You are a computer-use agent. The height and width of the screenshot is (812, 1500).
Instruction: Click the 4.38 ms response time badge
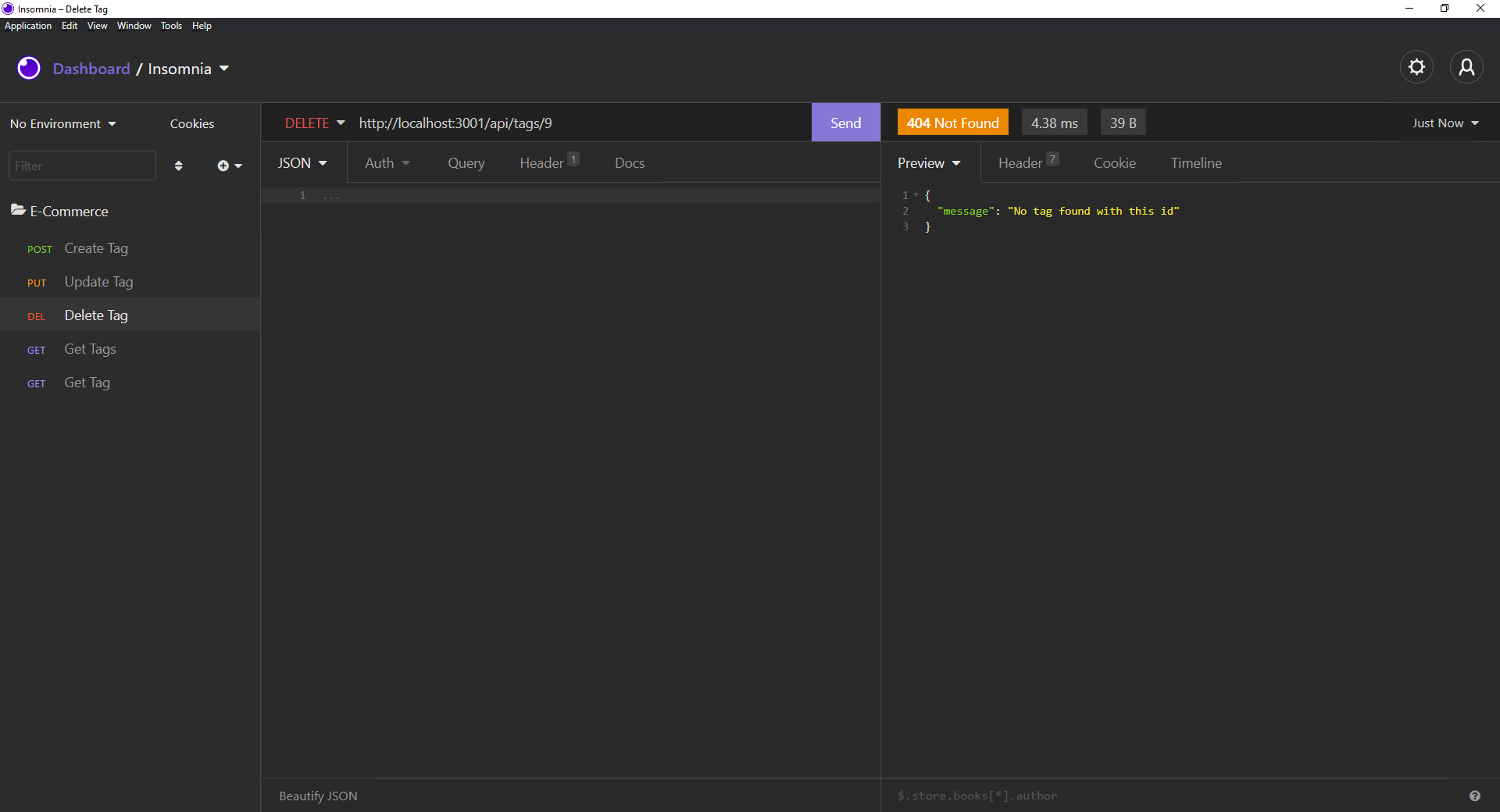pos(1054,123)
